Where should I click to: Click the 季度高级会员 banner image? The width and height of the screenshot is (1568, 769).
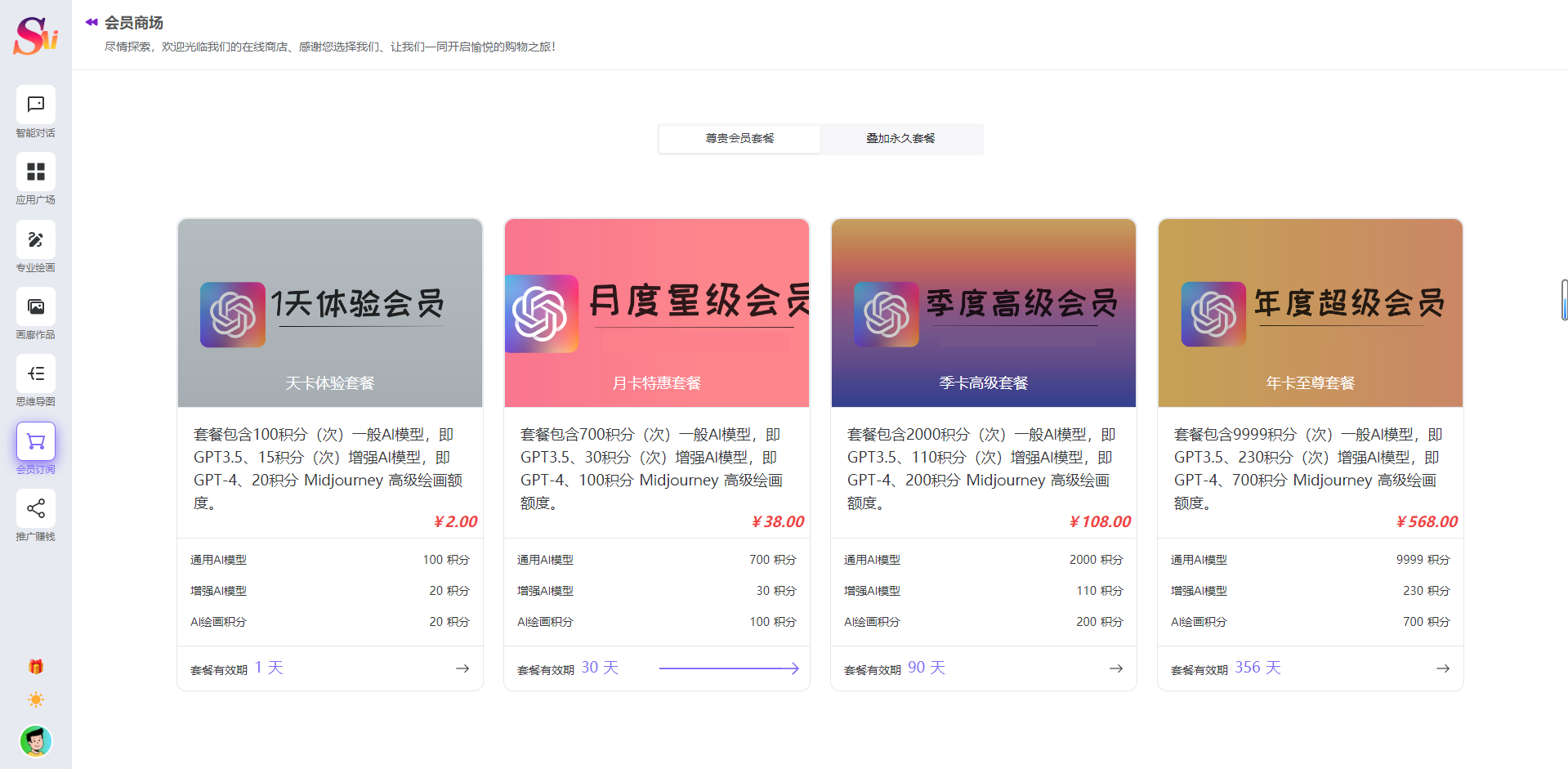click(x=984, y=313)
